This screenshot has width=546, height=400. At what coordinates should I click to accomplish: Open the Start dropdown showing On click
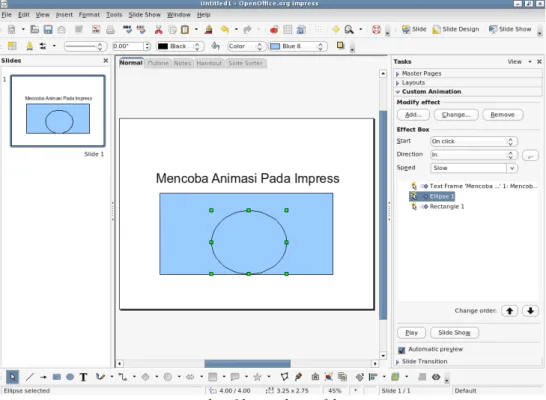pyautogui.click(x=474, y=141)
